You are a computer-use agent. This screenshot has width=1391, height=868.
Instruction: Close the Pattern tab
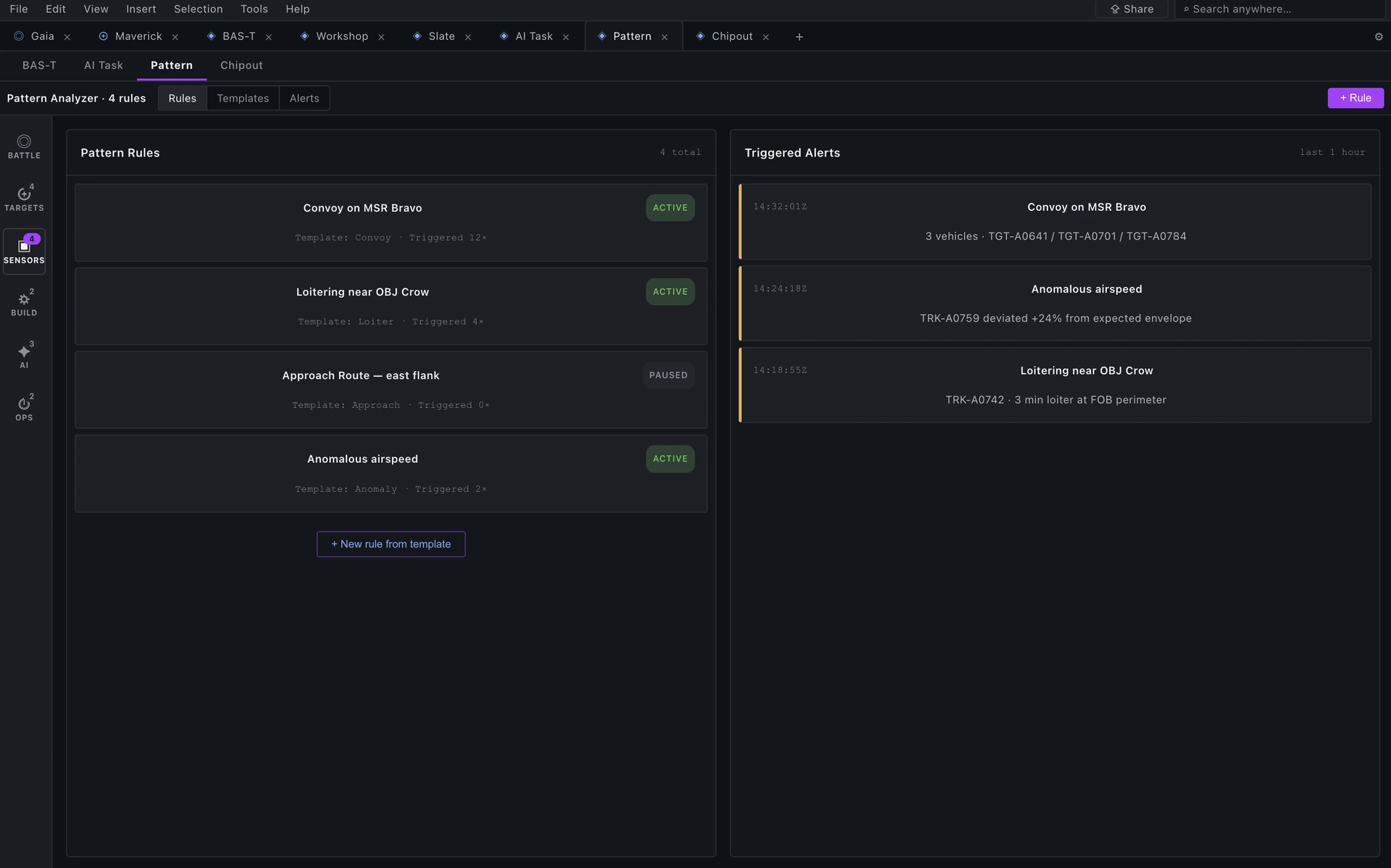664,37
